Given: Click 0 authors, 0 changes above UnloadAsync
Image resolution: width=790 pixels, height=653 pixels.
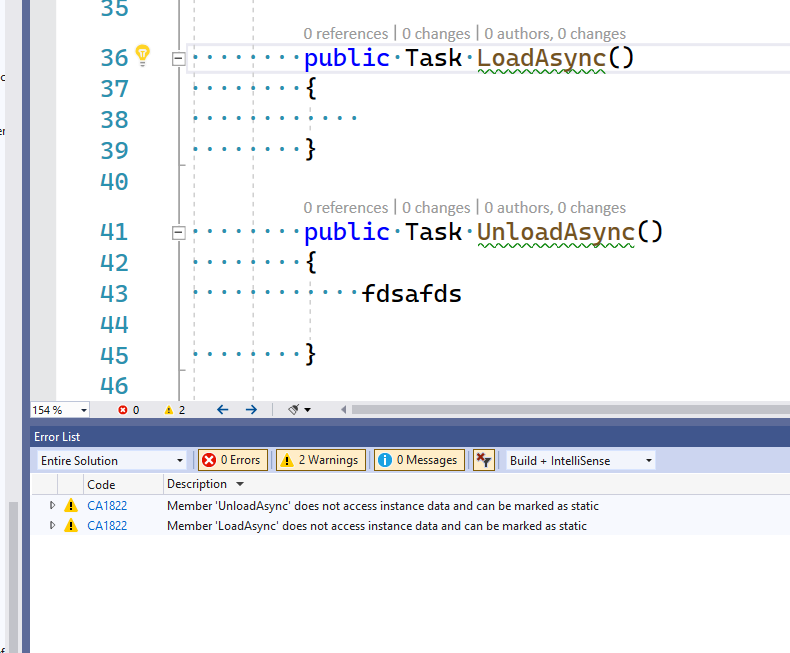Looking at the screenshot, I should (555, 208).
